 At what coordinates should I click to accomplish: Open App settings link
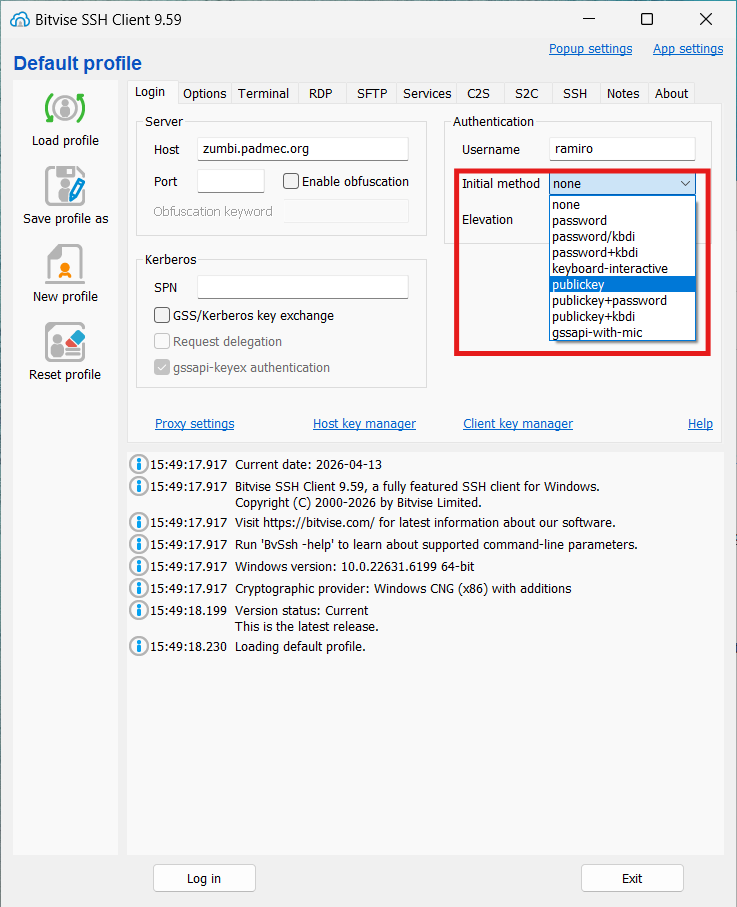688,49
